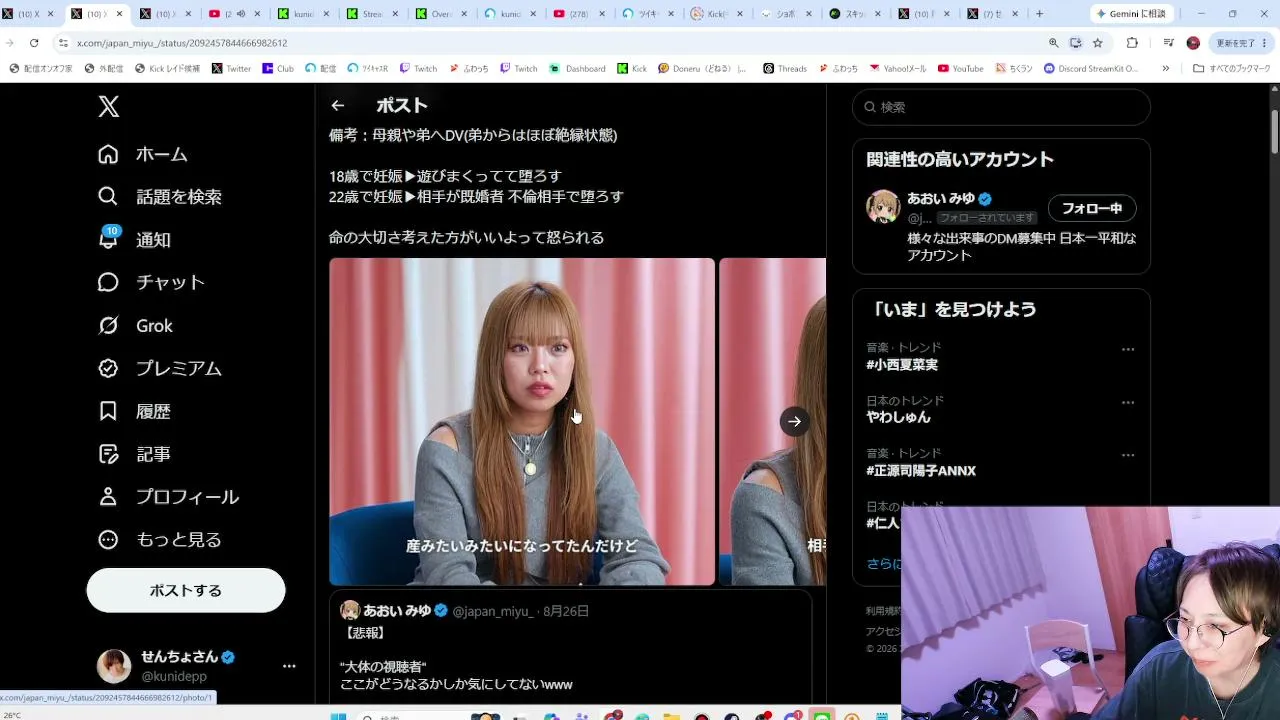The image size is (1280, 720).
Task: Open more options for やわしゅん trend
Action: pyautogui.click(x=1128, y=402)
